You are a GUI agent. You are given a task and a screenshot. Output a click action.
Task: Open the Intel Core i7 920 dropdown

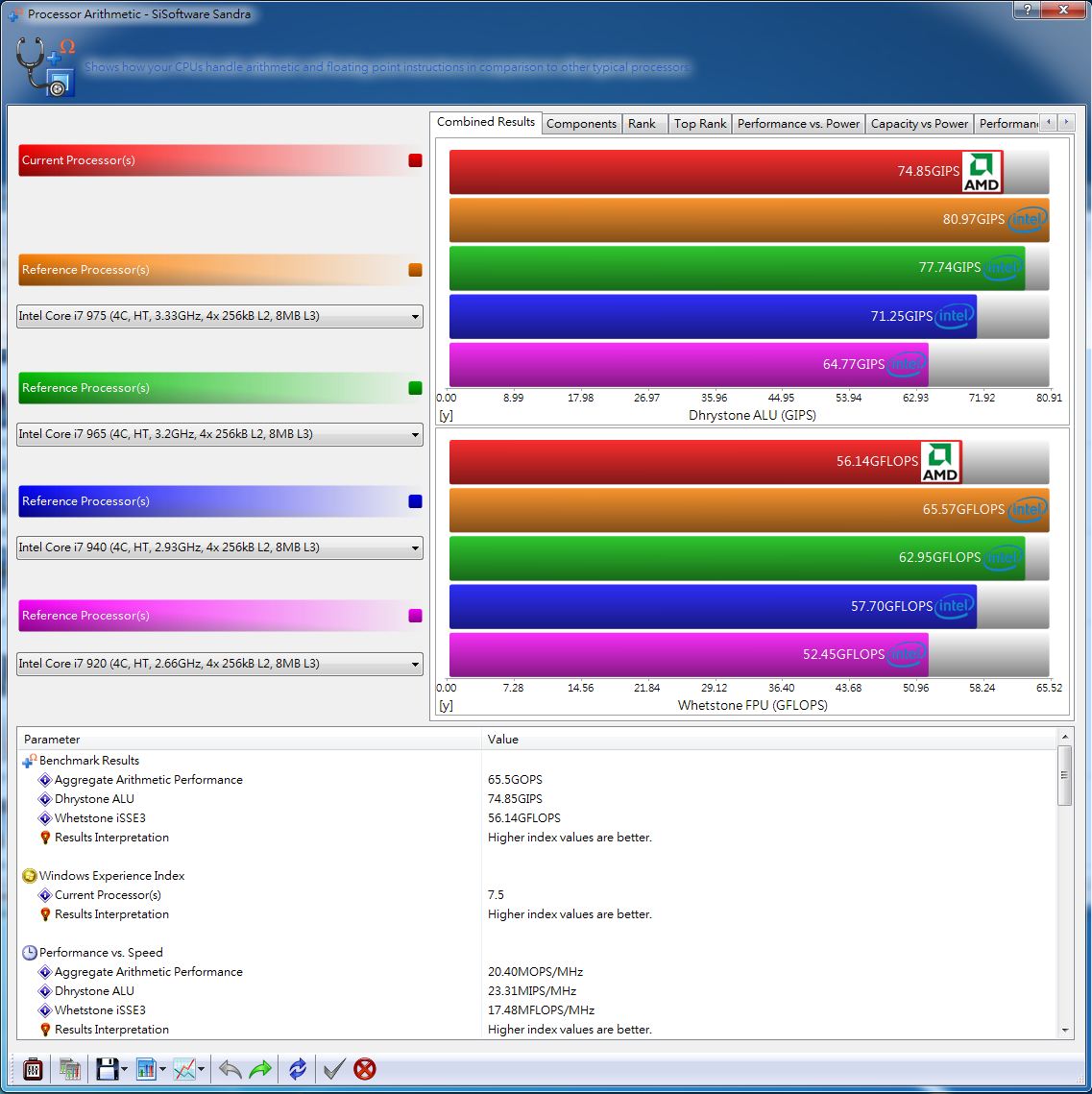click(220, 664)
